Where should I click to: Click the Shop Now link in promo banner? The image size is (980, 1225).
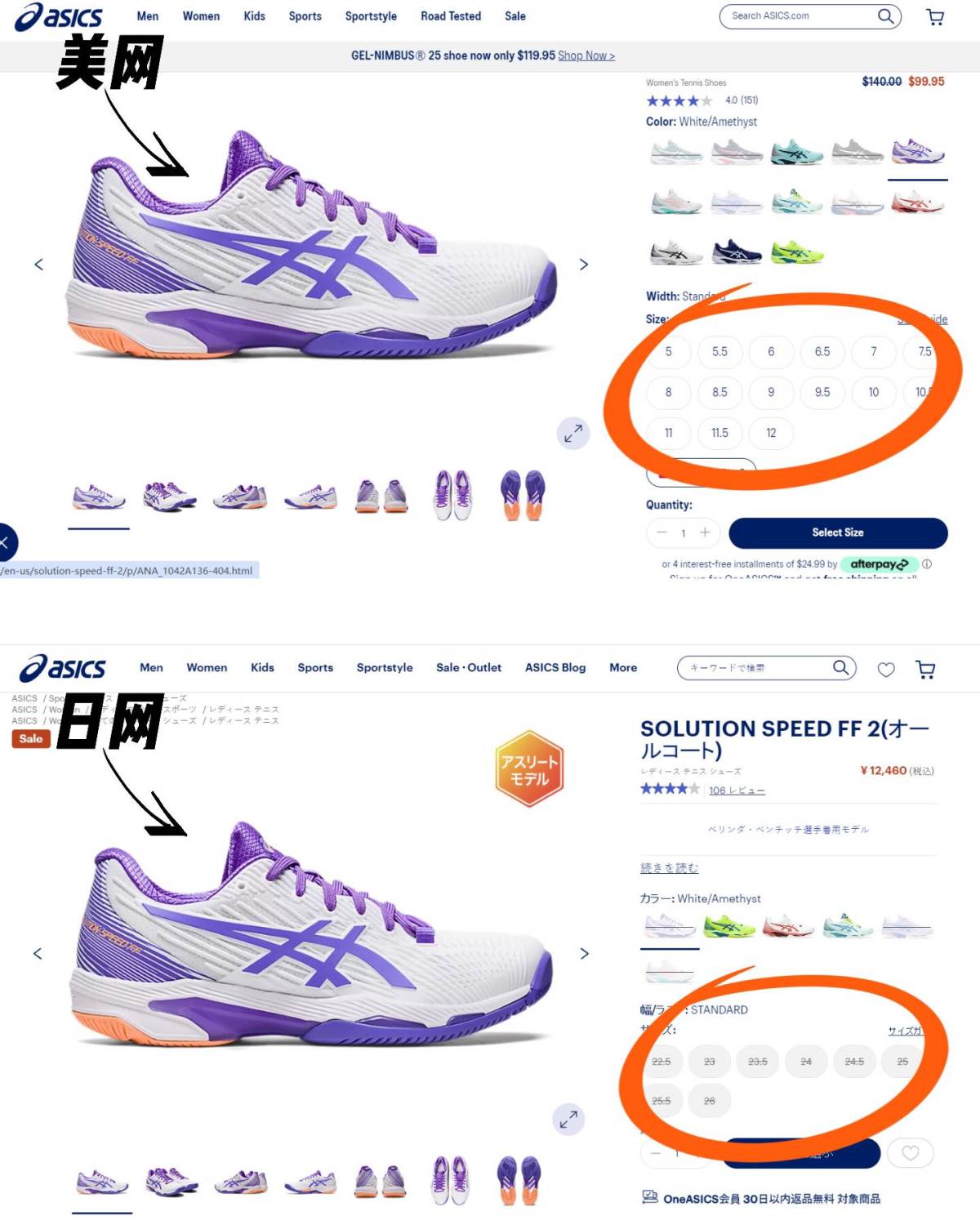point(586,56)
